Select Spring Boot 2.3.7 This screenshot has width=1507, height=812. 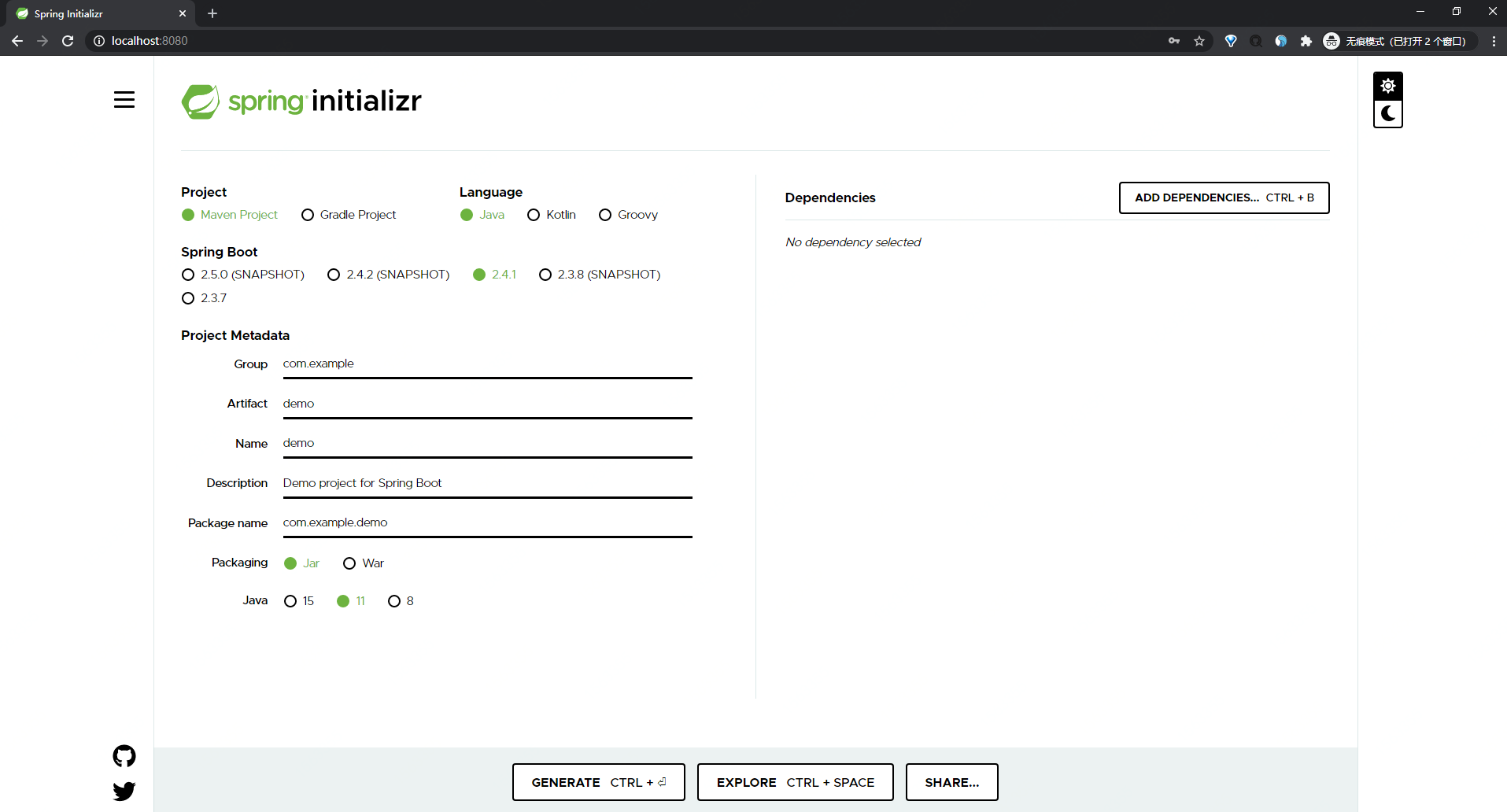tap(205, 298)
